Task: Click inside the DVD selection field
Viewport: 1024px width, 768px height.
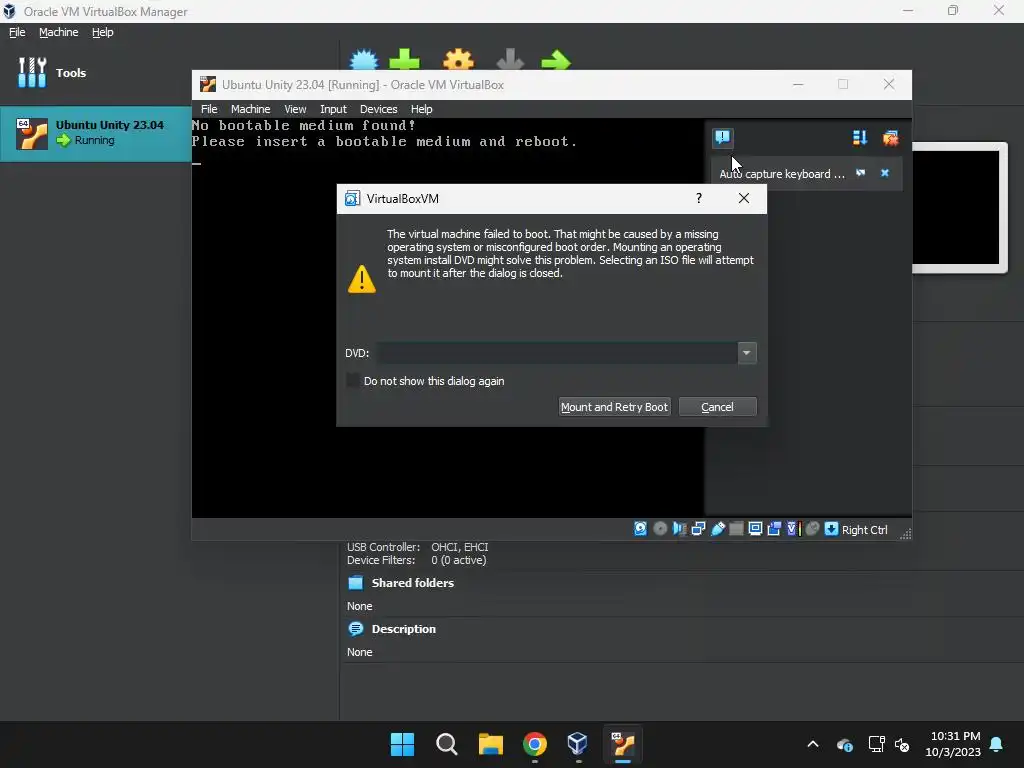Action: (x=557, y=353)
